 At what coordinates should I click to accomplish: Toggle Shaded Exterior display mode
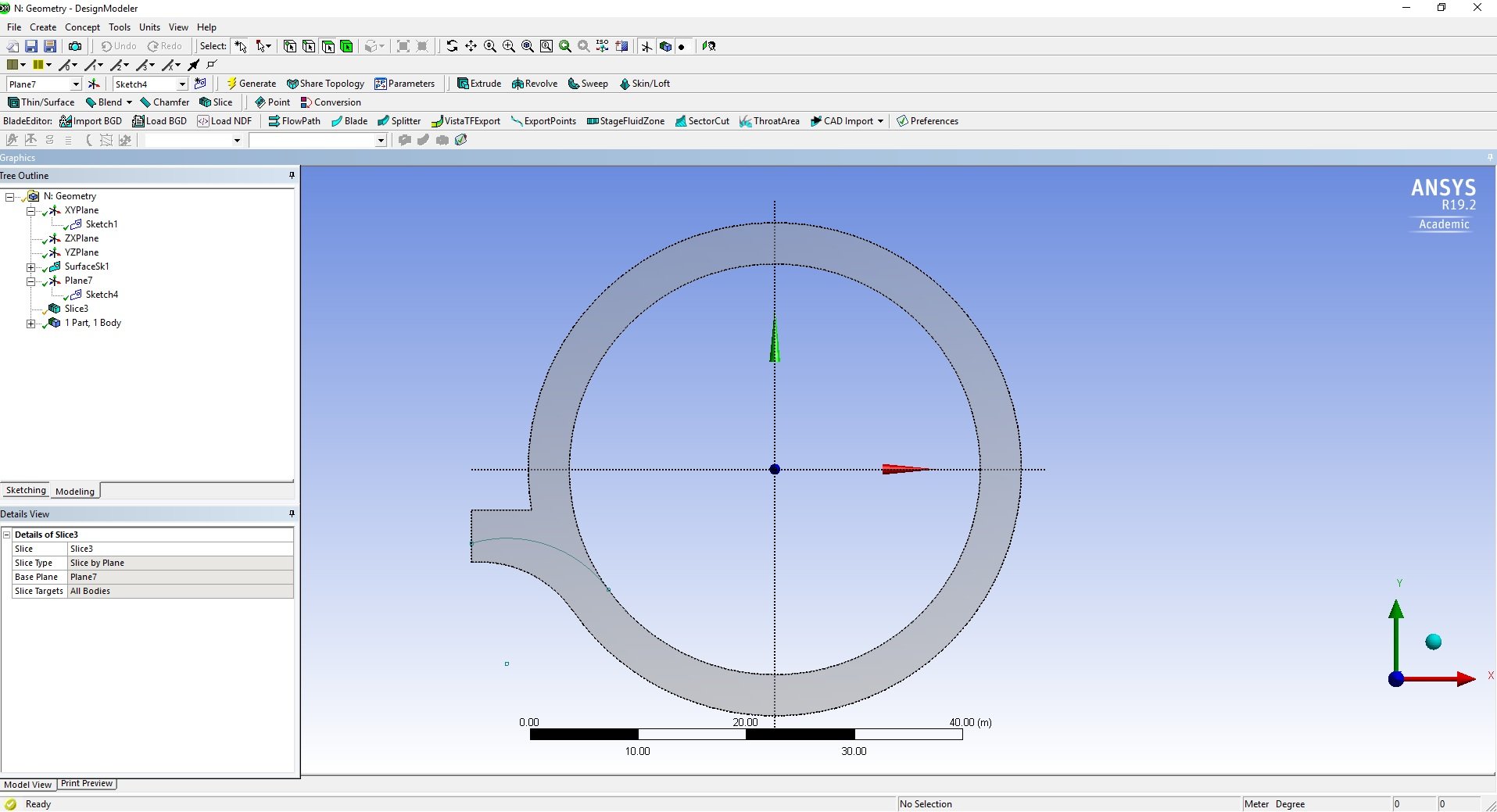pyautogui.click(x=667, y=46)
